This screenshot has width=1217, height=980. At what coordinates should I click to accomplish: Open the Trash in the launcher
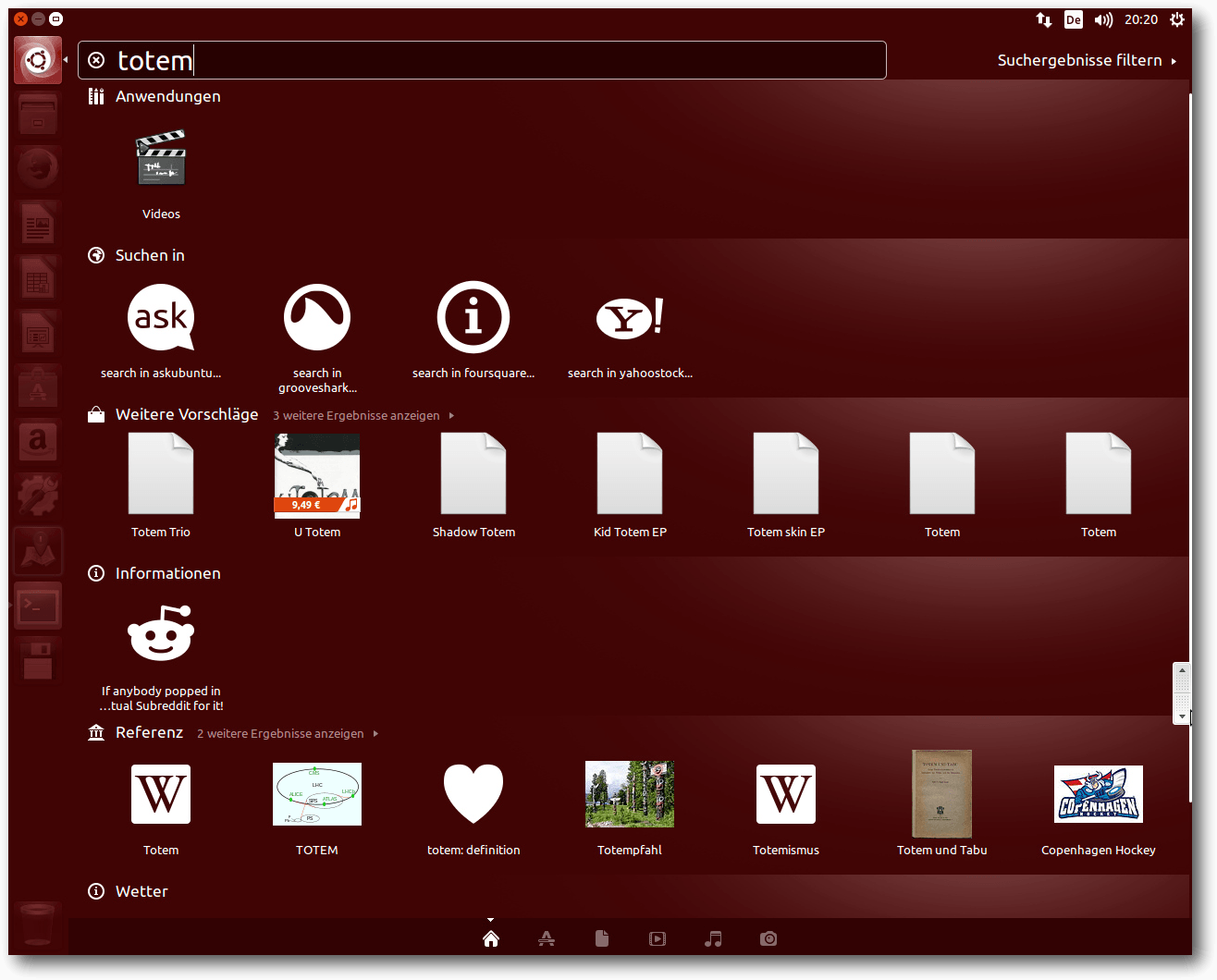click(38, 925)
